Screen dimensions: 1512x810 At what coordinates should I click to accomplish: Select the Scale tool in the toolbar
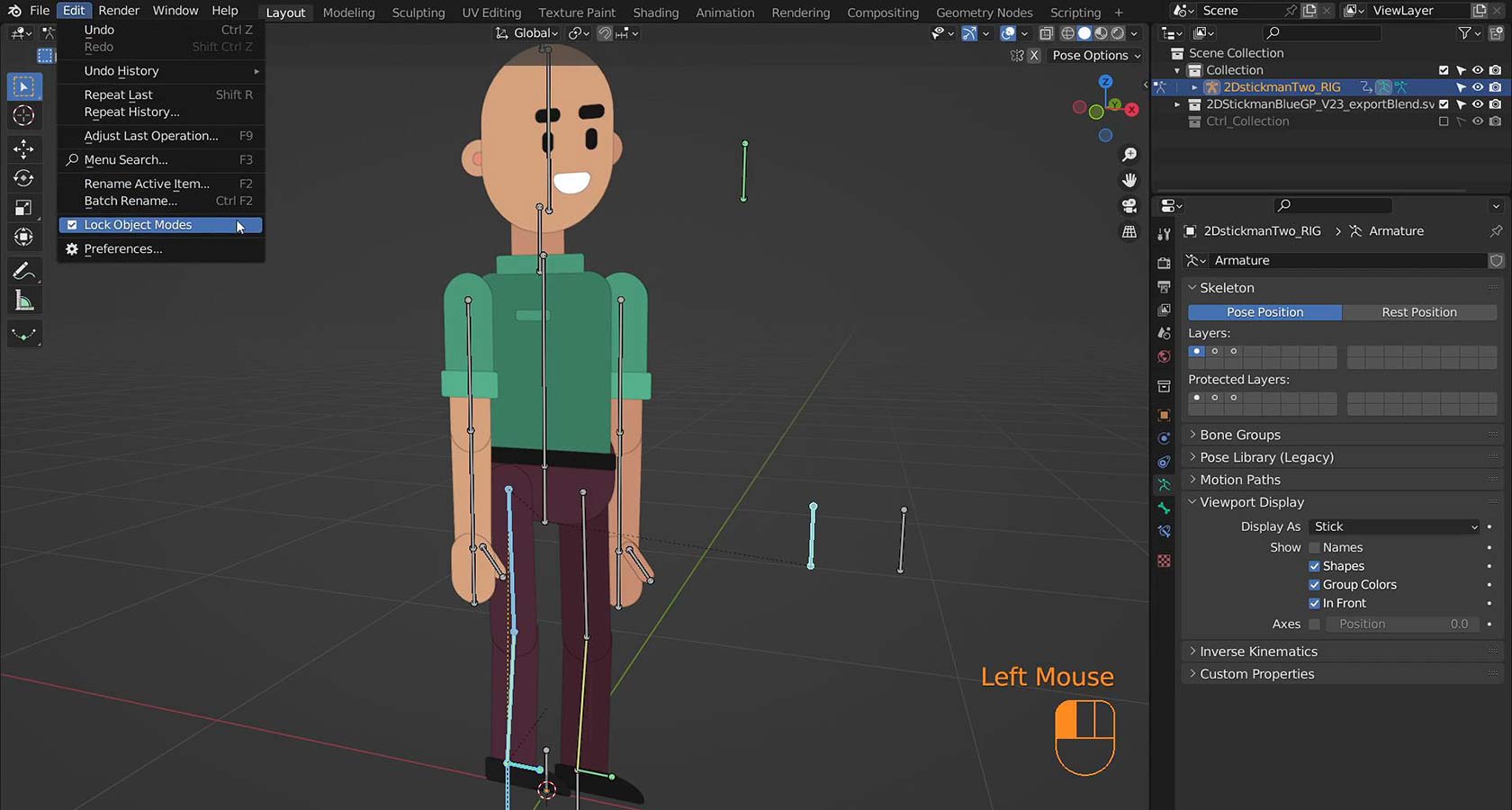[24, 208]
